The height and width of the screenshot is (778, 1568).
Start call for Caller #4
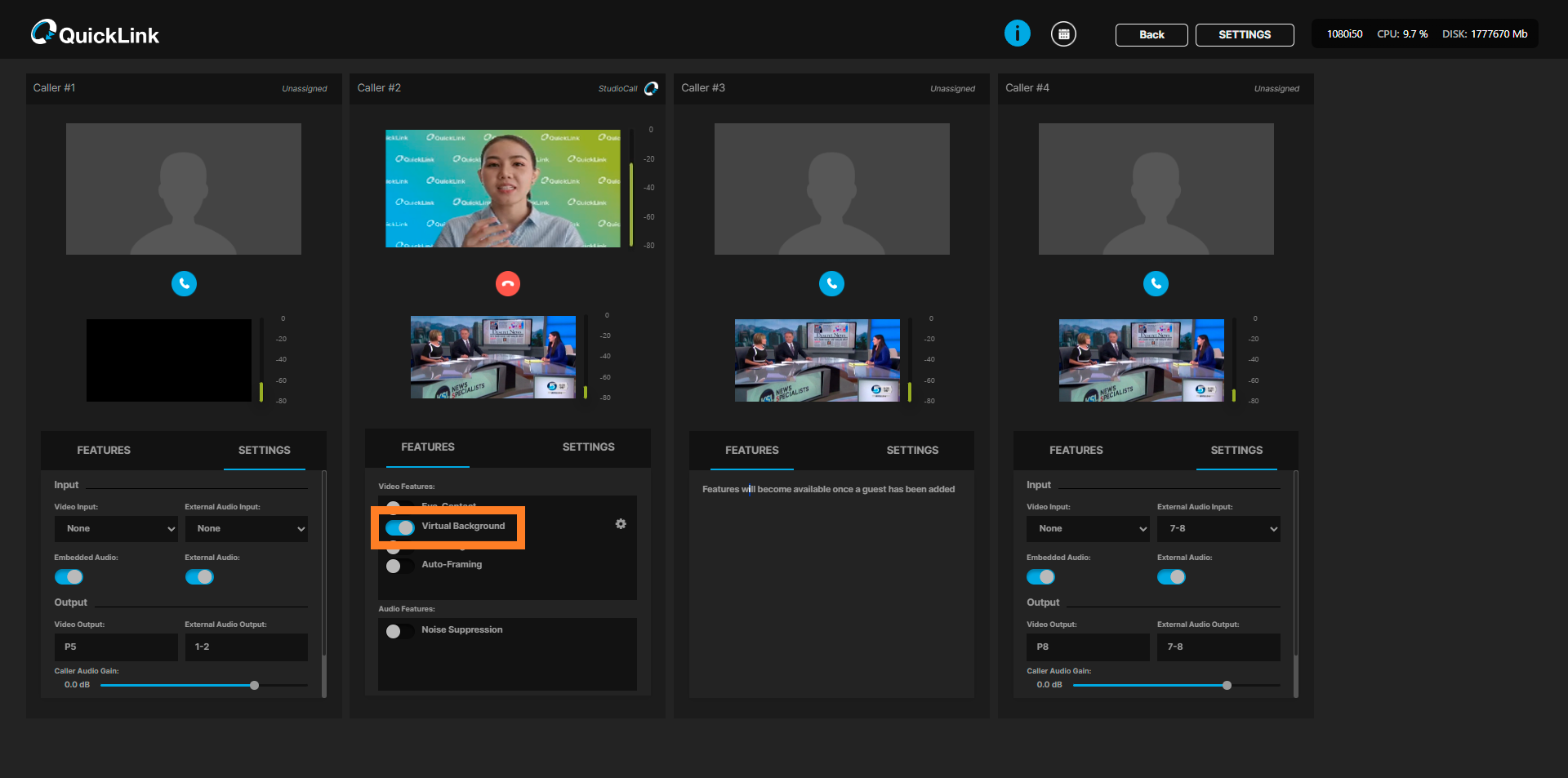pyautogui.click(x=1156, y=283)
